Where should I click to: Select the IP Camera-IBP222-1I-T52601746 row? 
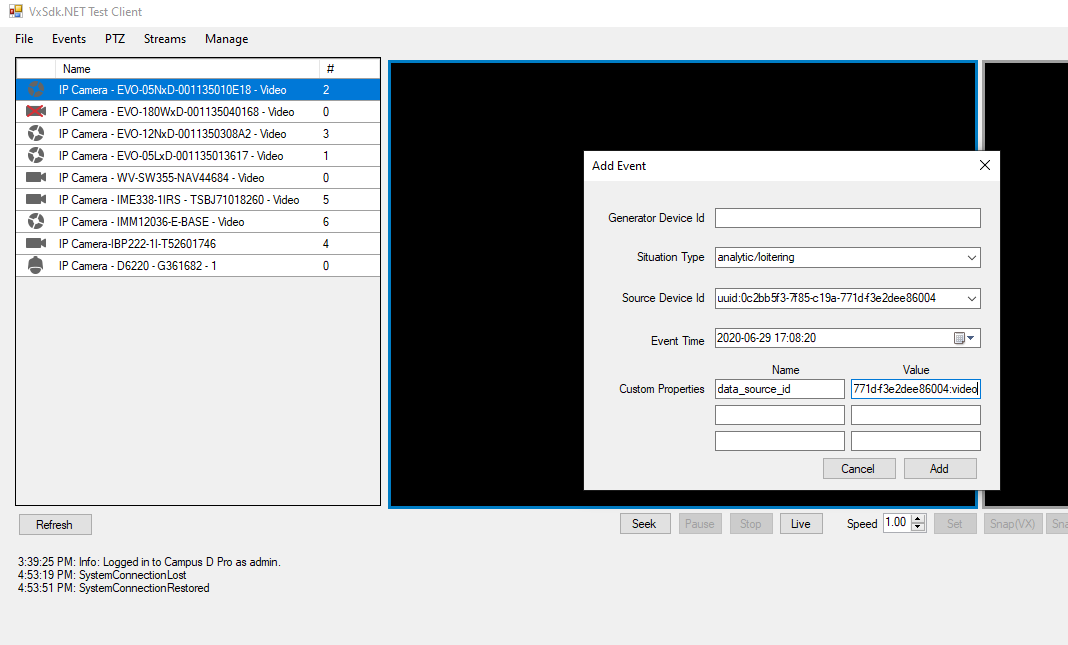coord(198,243)
